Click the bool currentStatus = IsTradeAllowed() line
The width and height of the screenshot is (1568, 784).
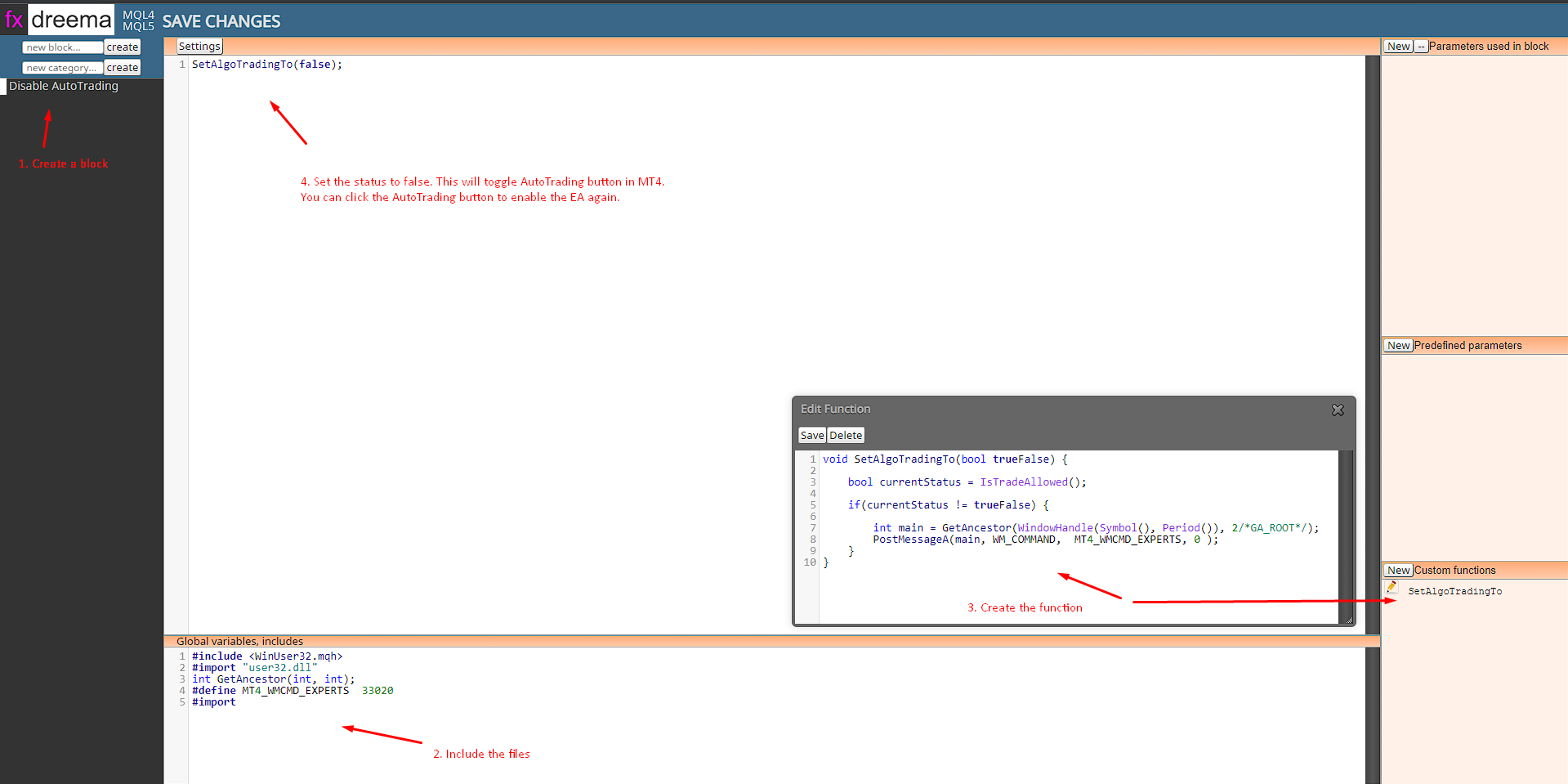point(967,482)
